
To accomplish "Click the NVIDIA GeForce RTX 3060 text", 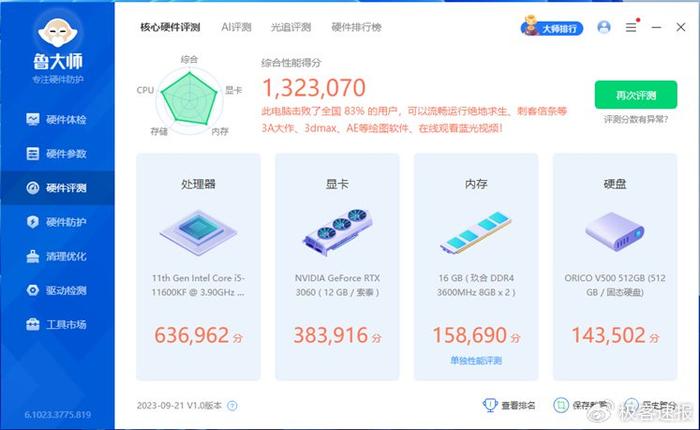I will tap(338, 285).
